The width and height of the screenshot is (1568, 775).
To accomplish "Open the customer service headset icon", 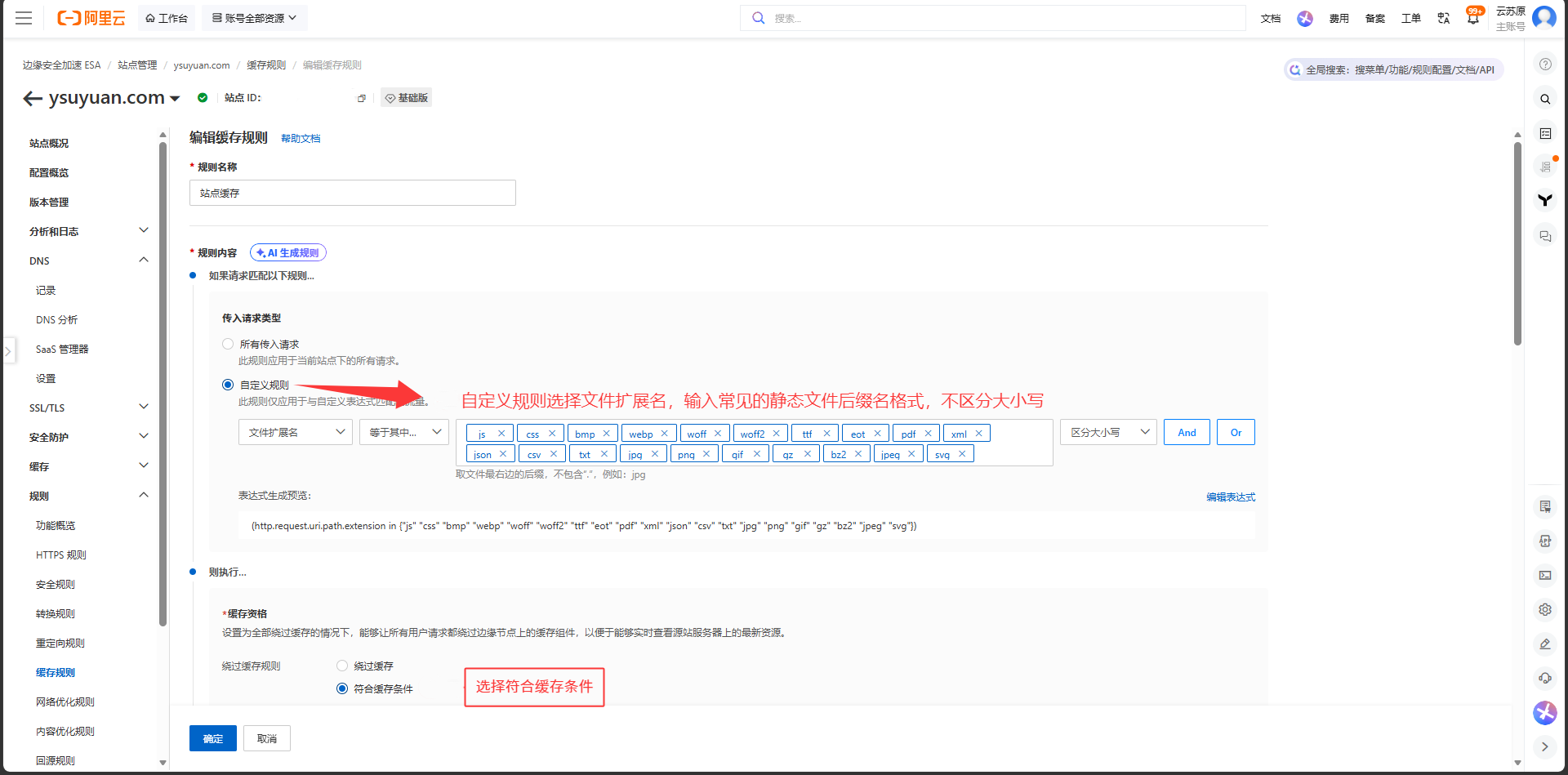I will click(x=1545, y=678).
